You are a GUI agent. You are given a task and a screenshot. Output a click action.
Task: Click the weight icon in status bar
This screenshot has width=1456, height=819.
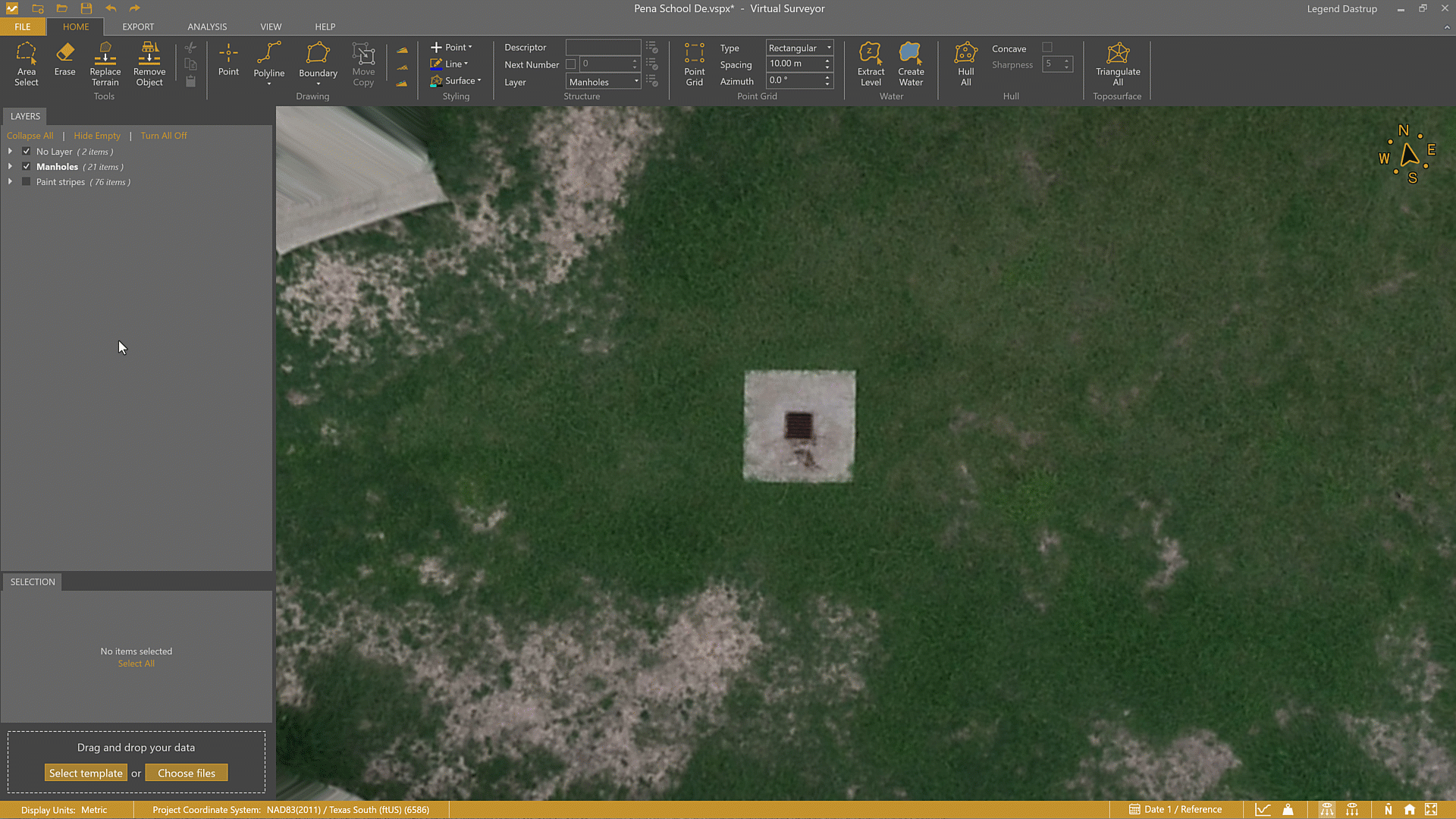pos(1288,809)
